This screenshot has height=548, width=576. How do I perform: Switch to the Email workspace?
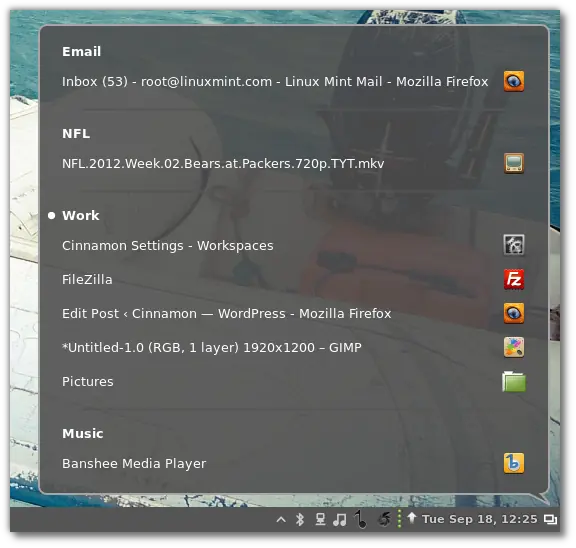tap(81, 51)
